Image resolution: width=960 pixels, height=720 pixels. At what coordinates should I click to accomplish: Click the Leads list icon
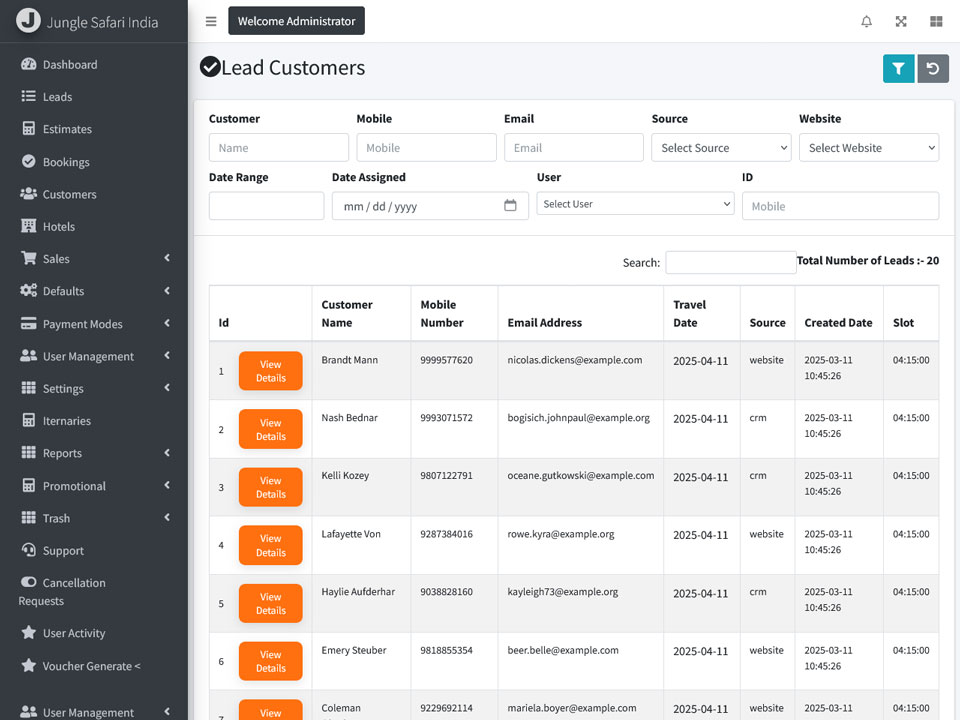(x=28, y=97)
